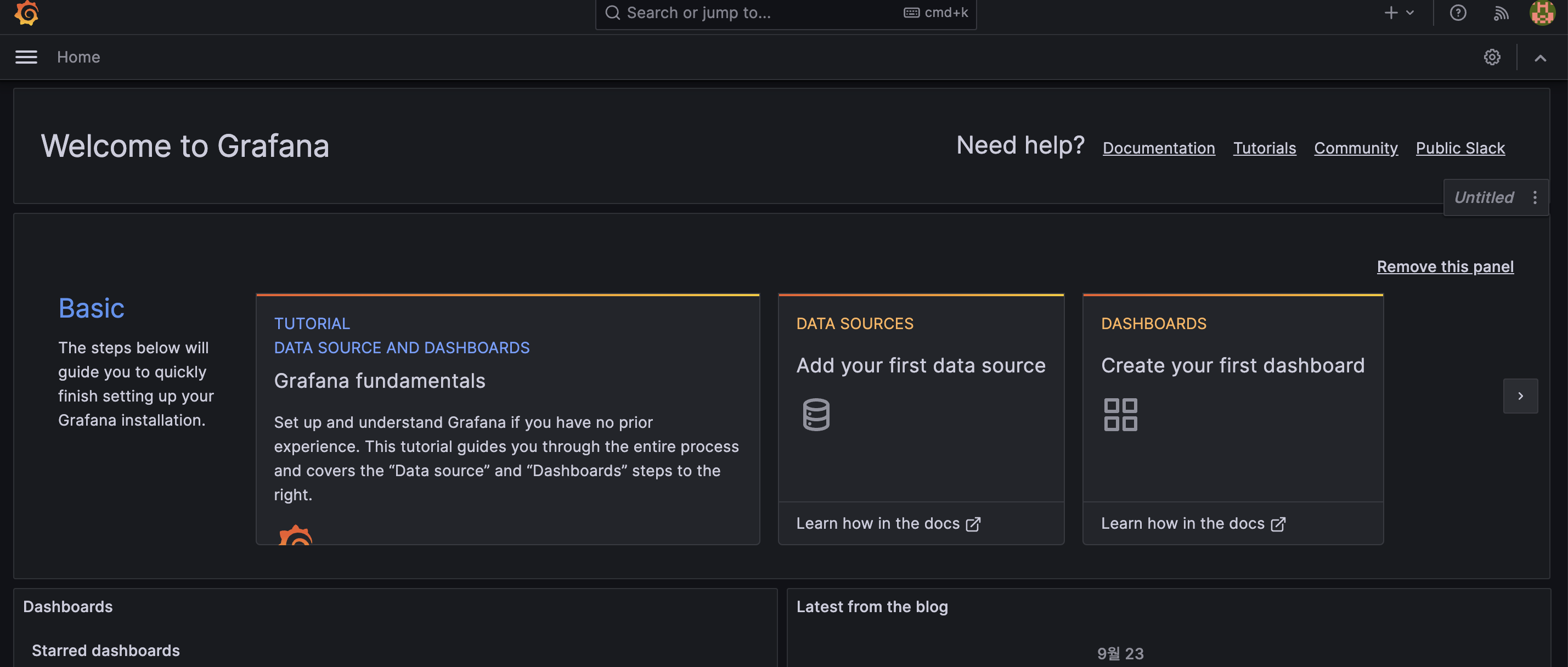Focus the Search or jump to field
The image size is (1568, 667).
click(785, 13)
